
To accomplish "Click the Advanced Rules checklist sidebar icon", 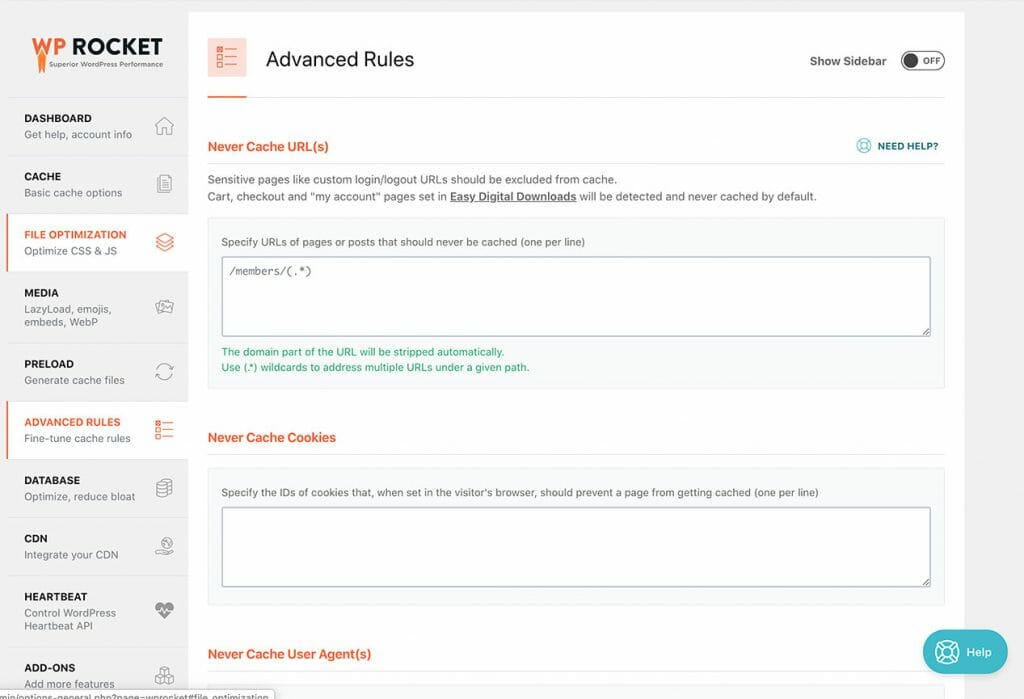I will click(164, 429).
